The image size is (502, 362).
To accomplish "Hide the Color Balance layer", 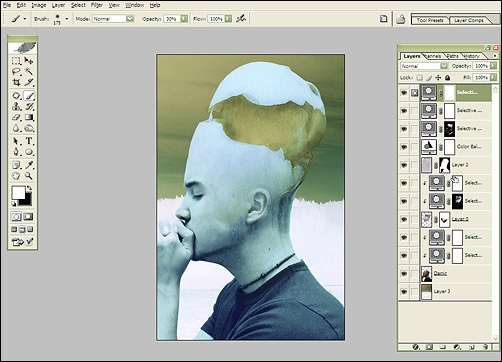I will (x=404, y=147).
